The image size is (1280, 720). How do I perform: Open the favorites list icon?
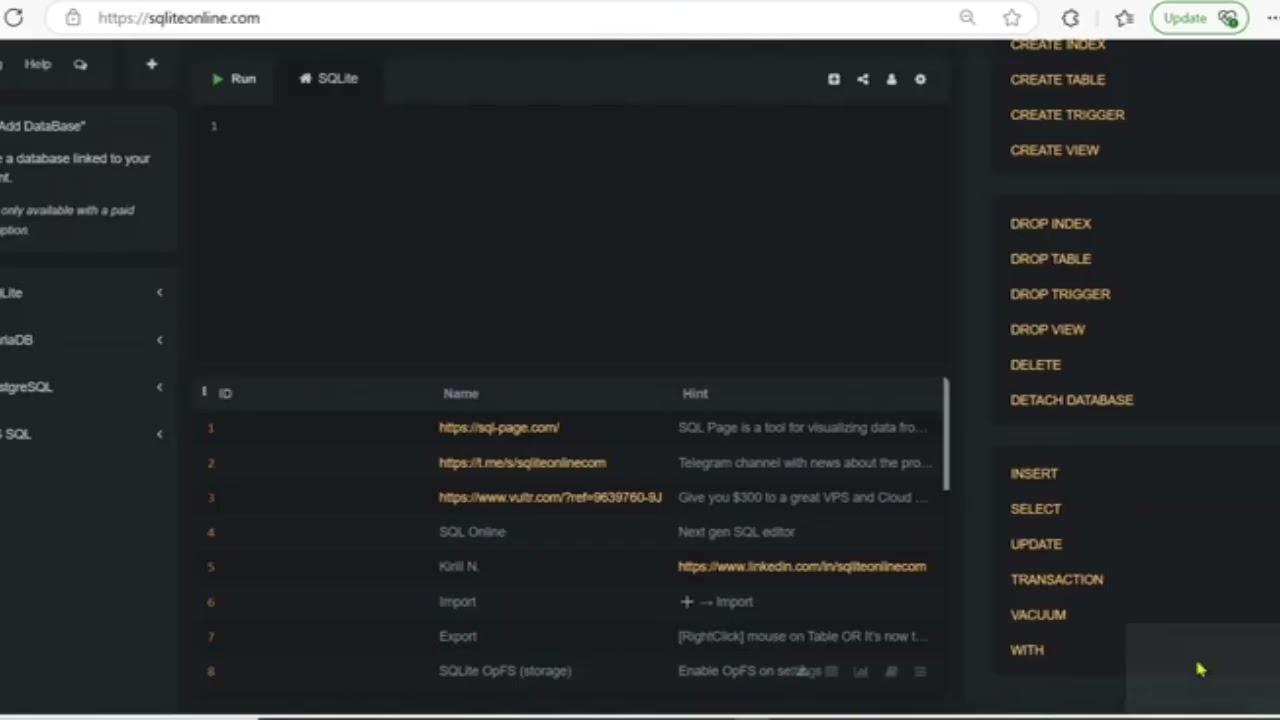tap(1125, 18)
